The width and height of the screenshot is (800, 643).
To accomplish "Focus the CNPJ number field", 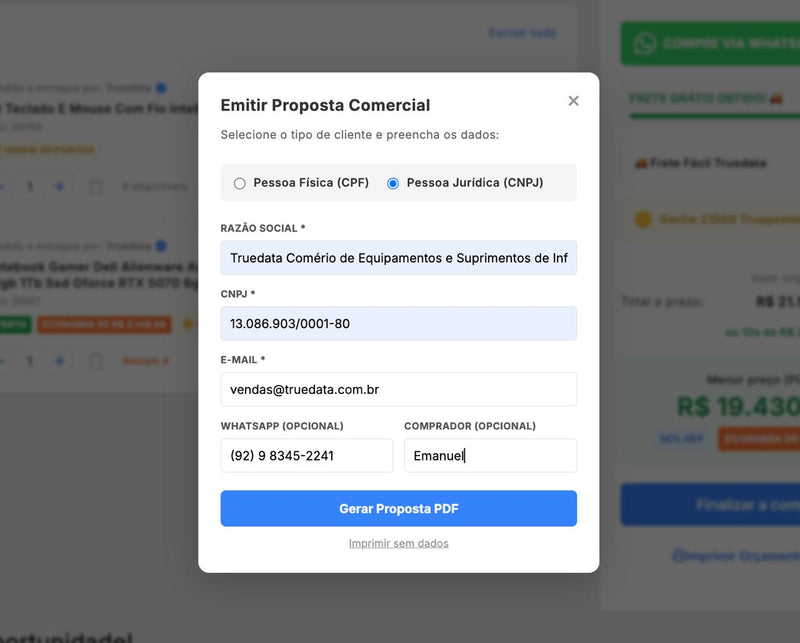I will 398,324.
